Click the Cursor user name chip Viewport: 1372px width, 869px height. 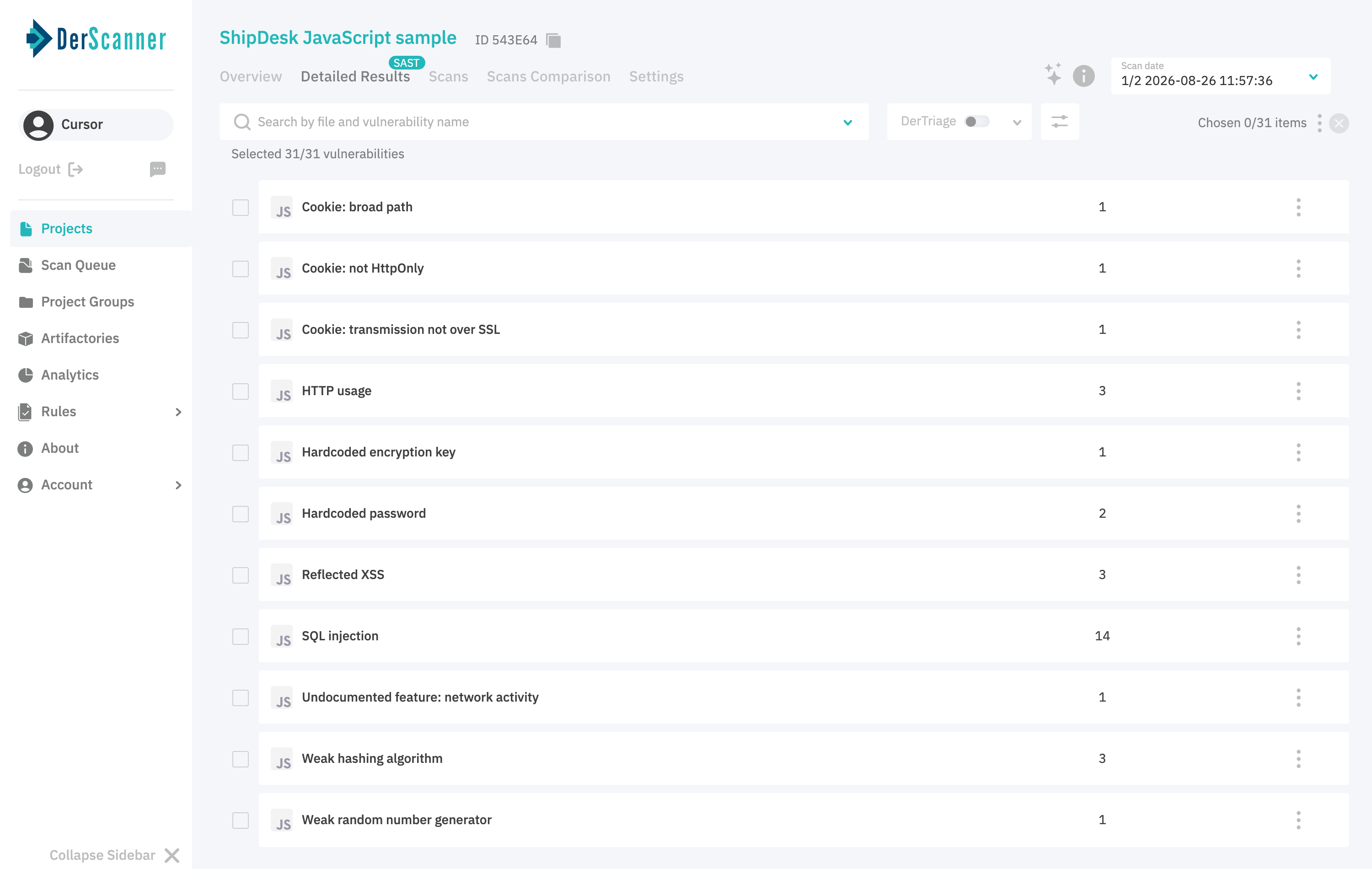pos(96,125)
